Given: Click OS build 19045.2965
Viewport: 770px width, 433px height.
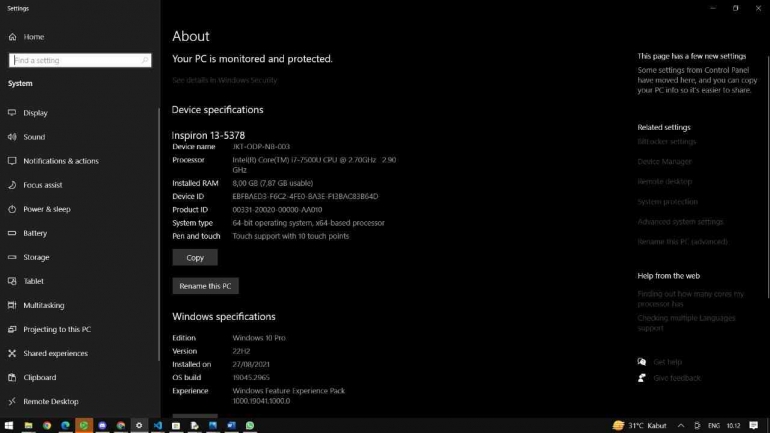Looking at the screenshot, I should click(x=251, y=378).
